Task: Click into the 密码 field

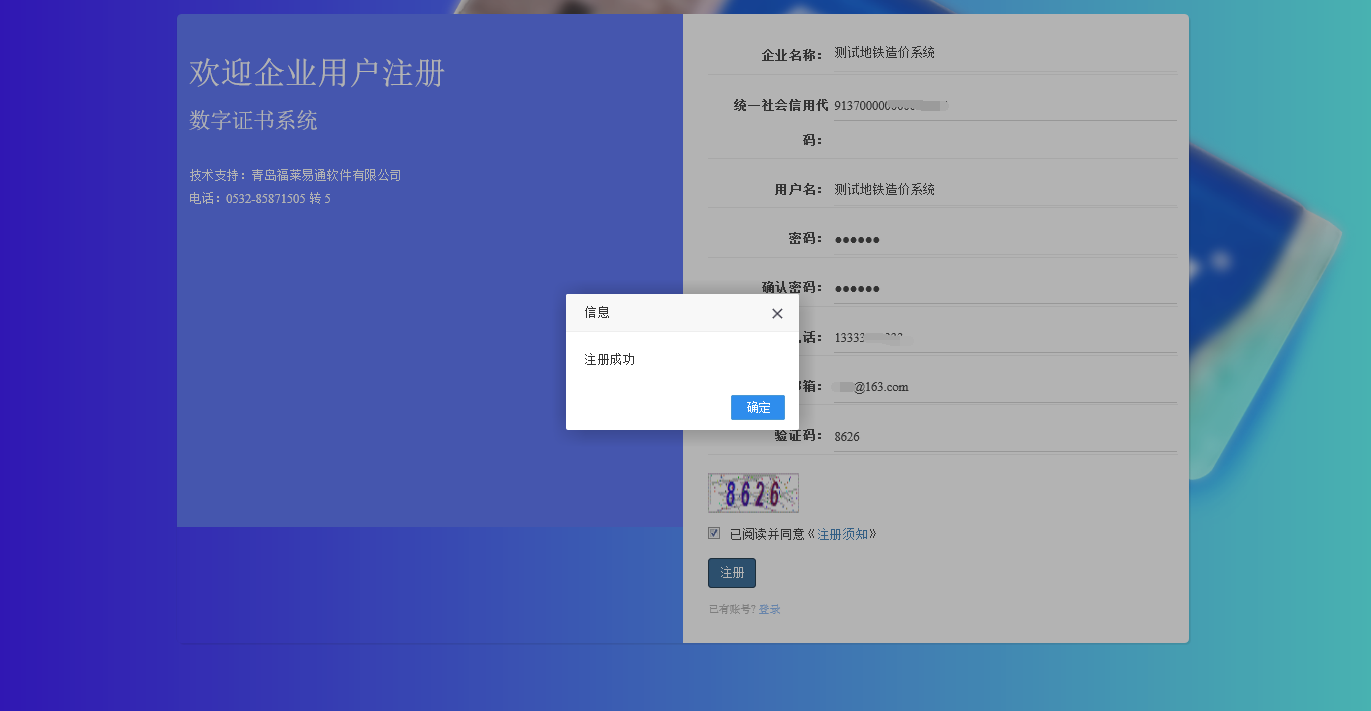Action: [x=1004, y=239]
